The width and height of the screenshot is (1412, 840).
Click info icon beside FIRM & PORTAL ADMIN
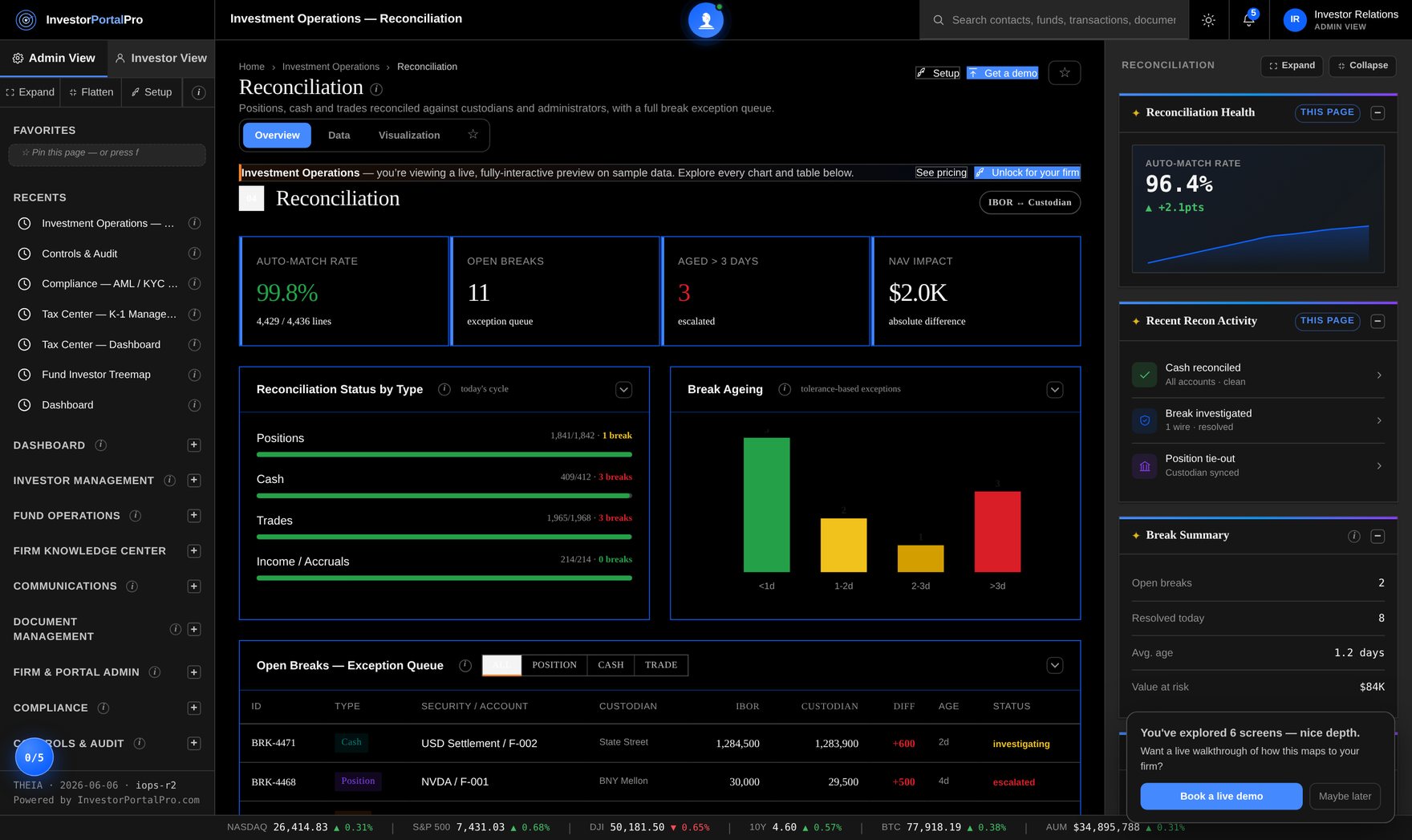click(155, 672)
